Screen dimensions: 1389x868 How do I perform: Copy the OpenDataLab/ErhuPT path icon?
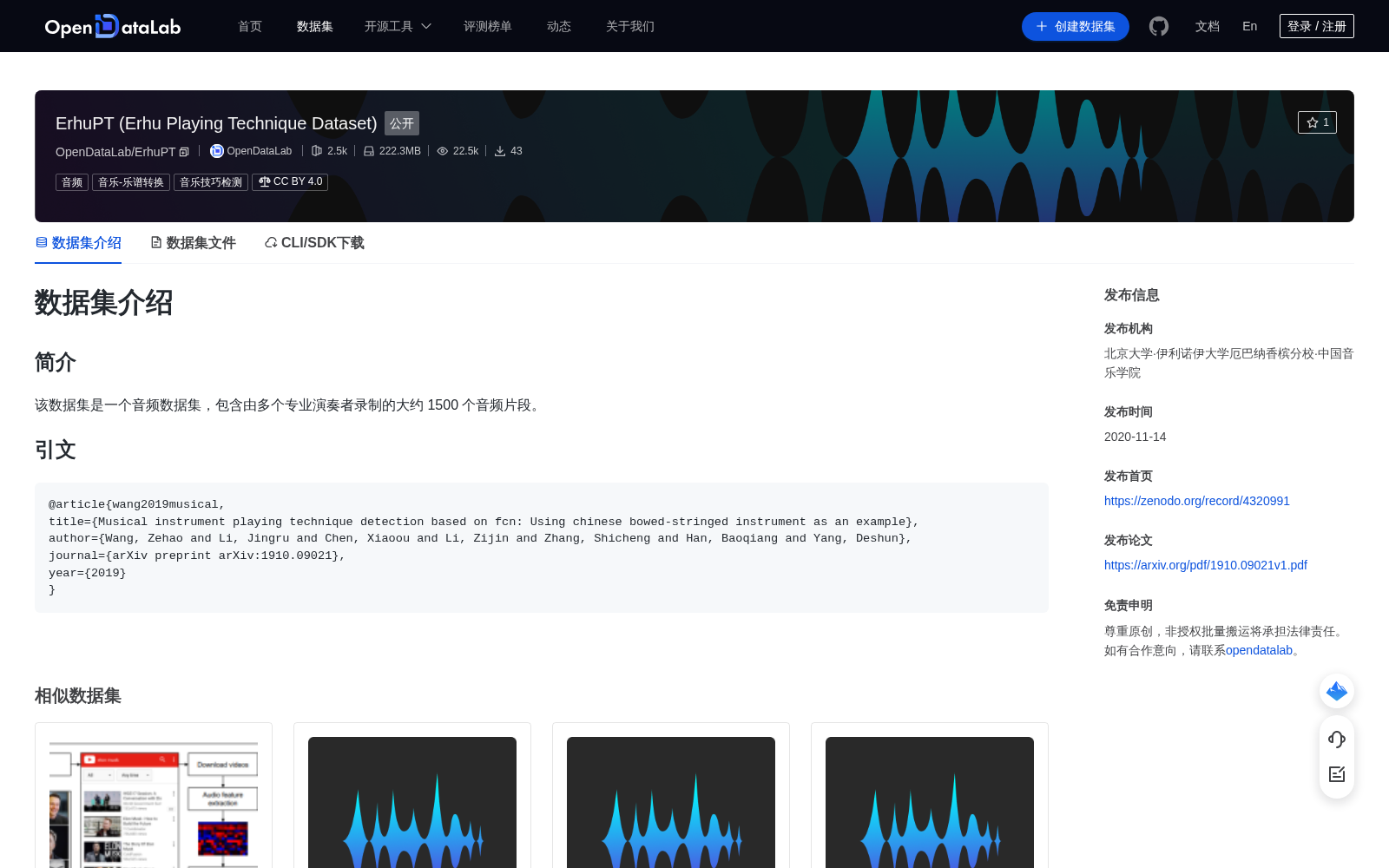(x=184, y=152)
